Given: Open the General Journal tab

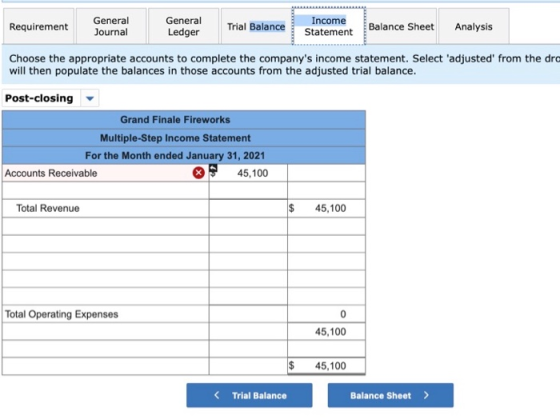Looking at the screenshot, I should click(111, 26).
